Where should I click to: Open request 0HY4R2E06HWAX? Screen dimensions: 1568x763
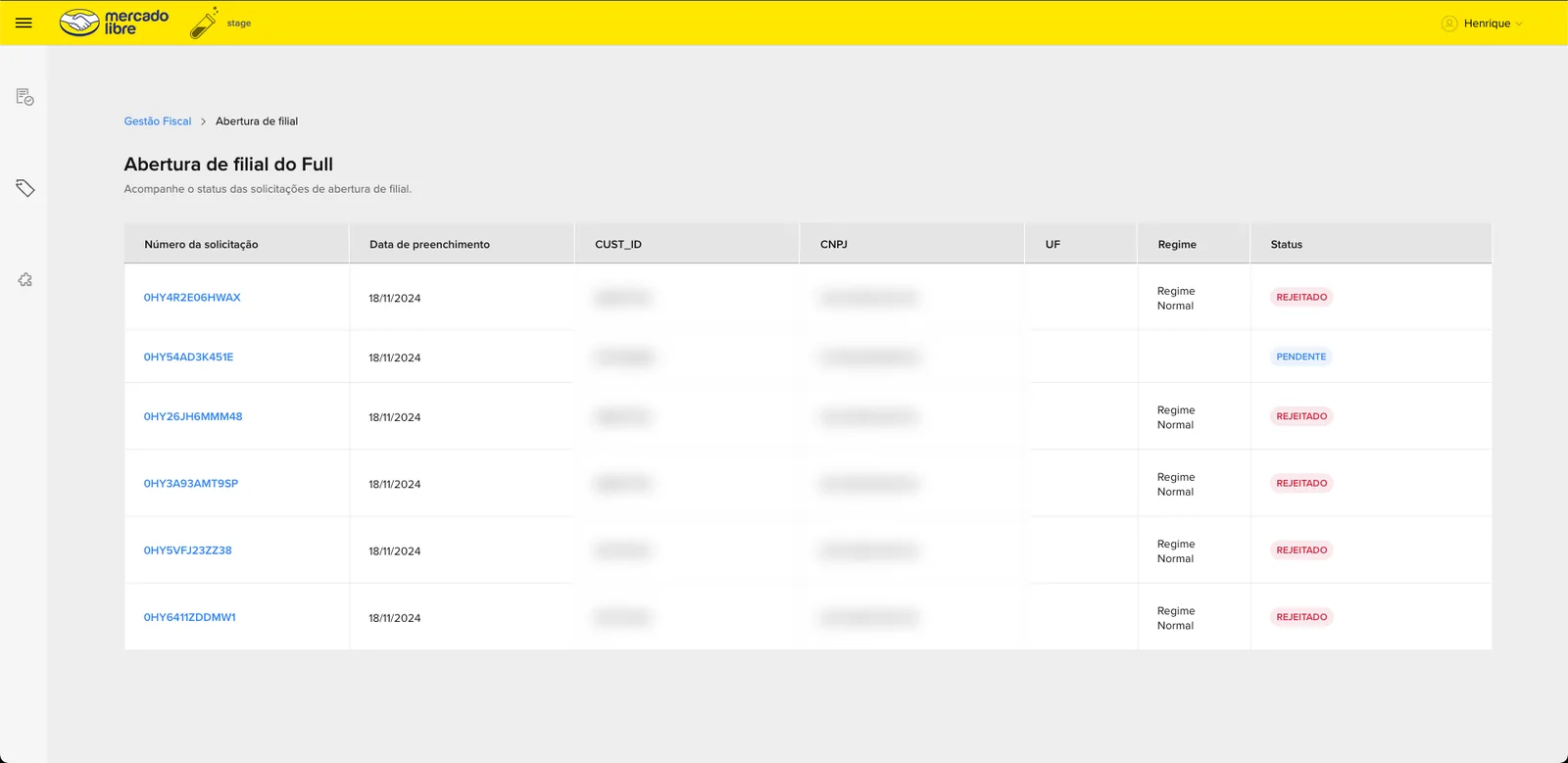(x=192, y=298)
